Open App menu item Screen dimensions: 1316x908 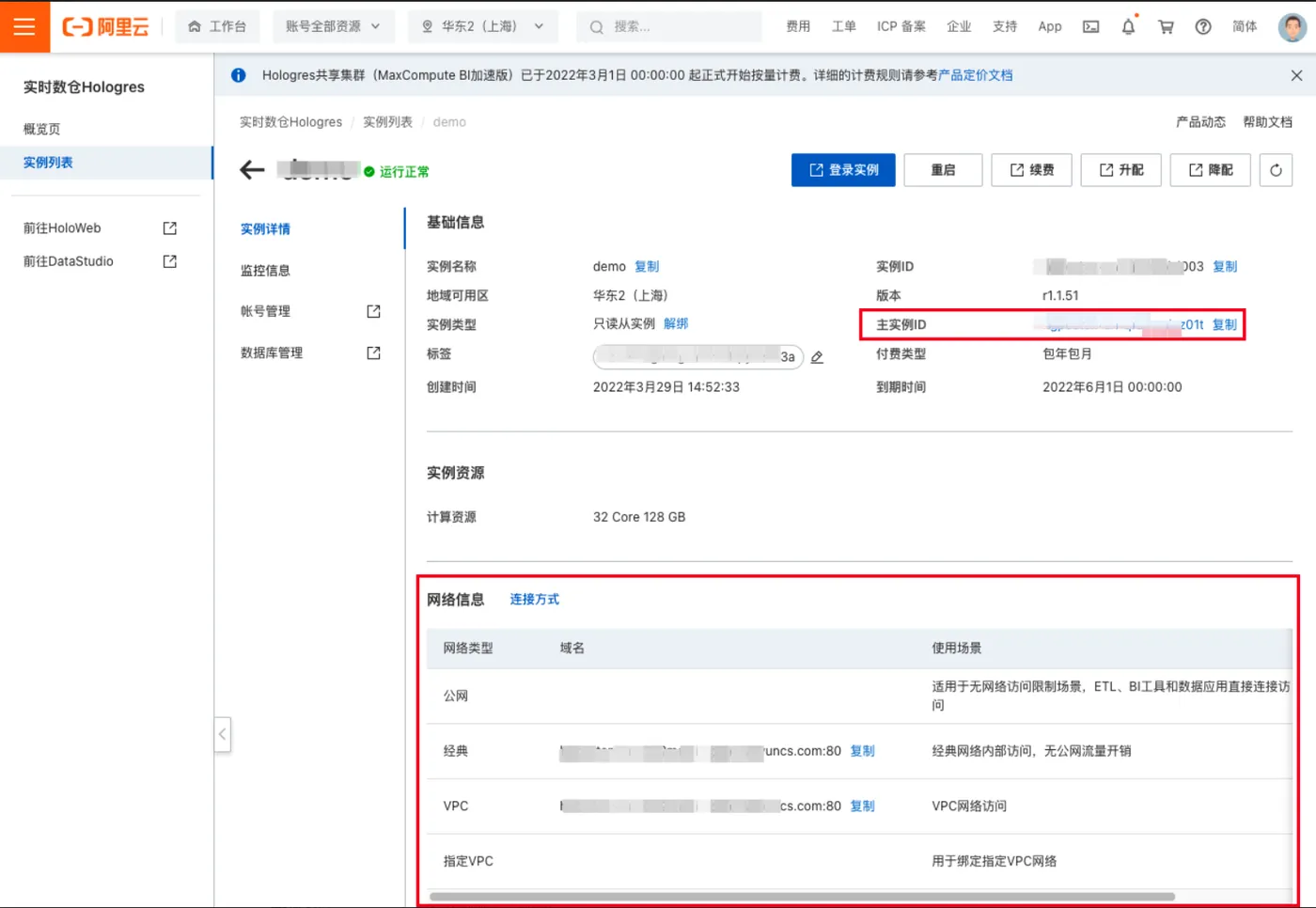(x=1050, y=26)
